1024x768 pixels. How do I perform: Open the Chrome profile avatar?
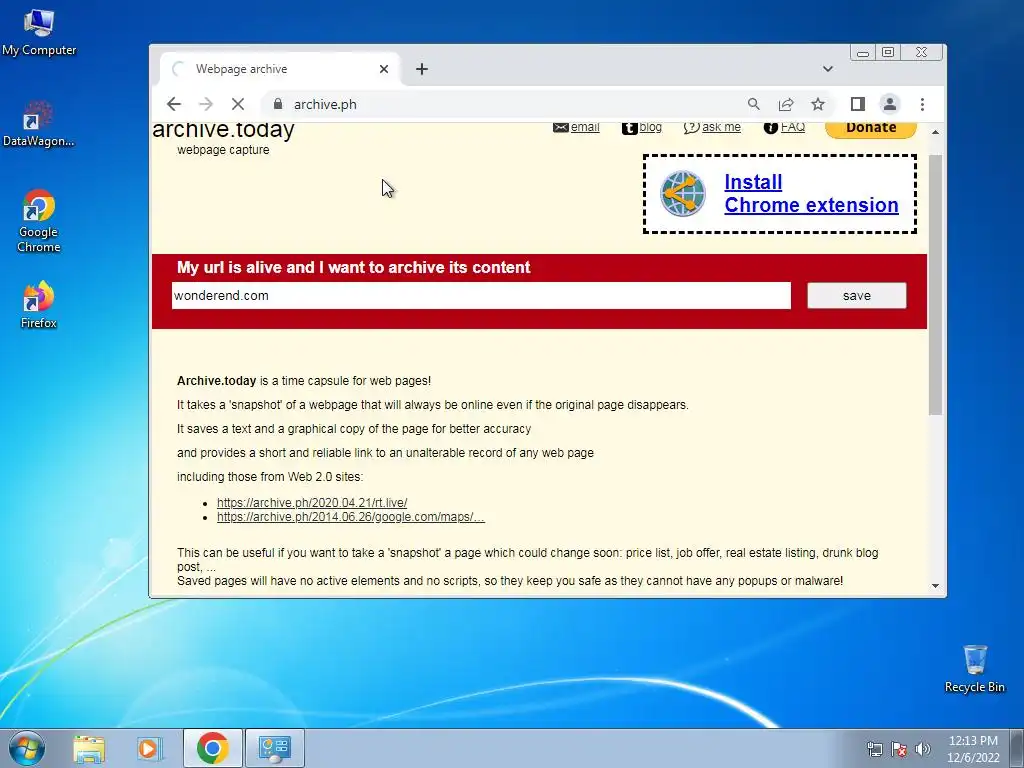pos(889,104)
